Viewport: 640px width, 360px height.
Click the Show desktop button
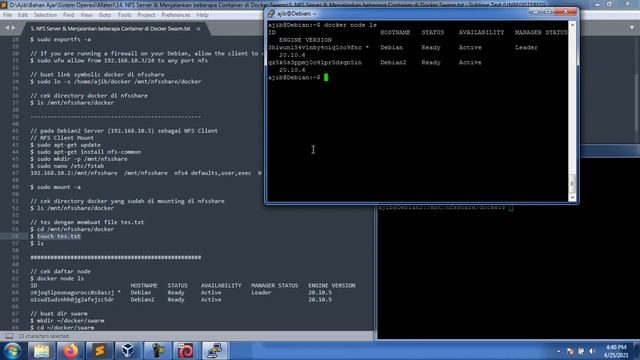pyautogui.click(x=637, y=351)
